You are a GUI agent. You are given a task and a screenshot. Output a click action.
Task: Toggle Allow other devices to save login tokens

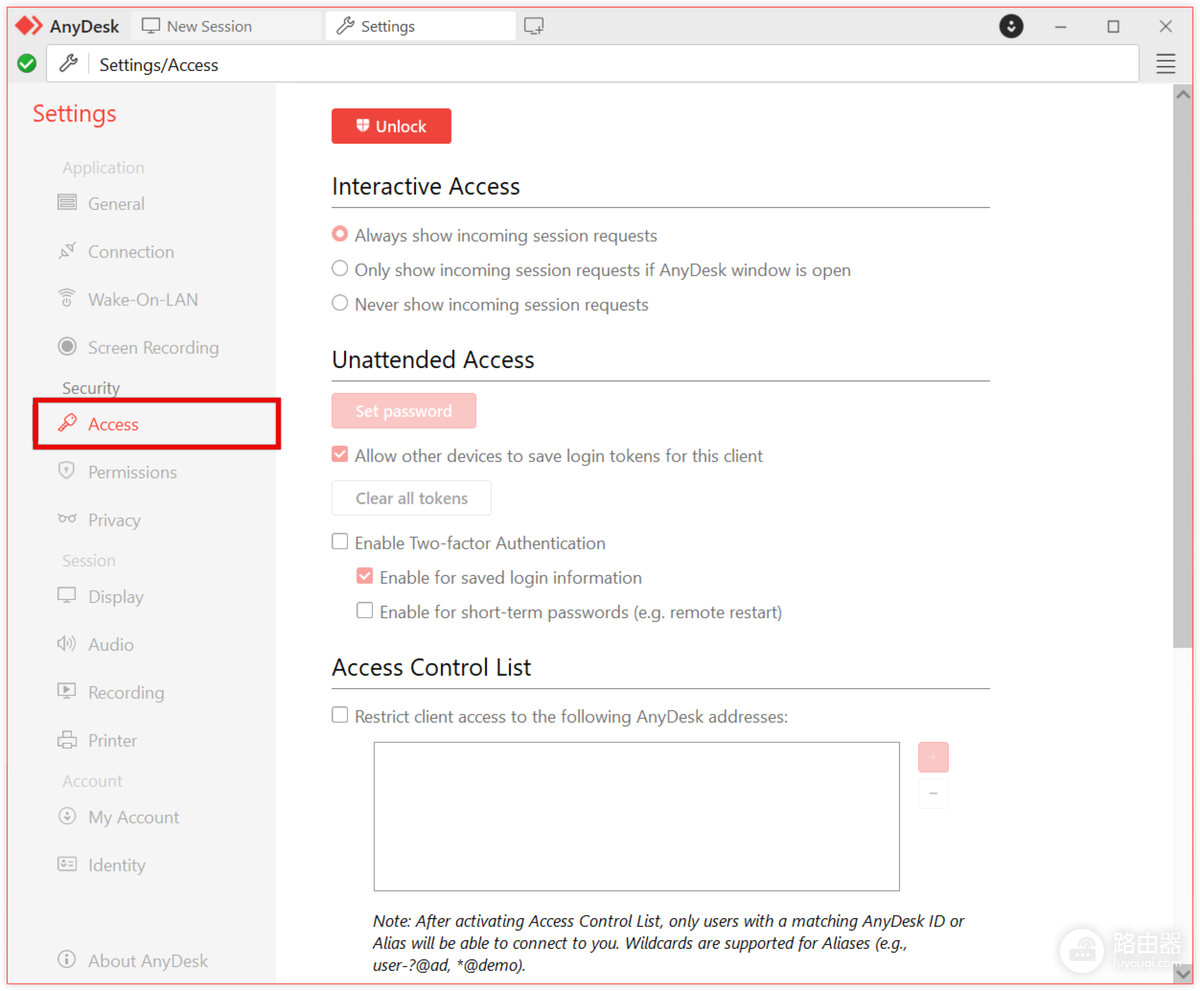click(340, 455)
